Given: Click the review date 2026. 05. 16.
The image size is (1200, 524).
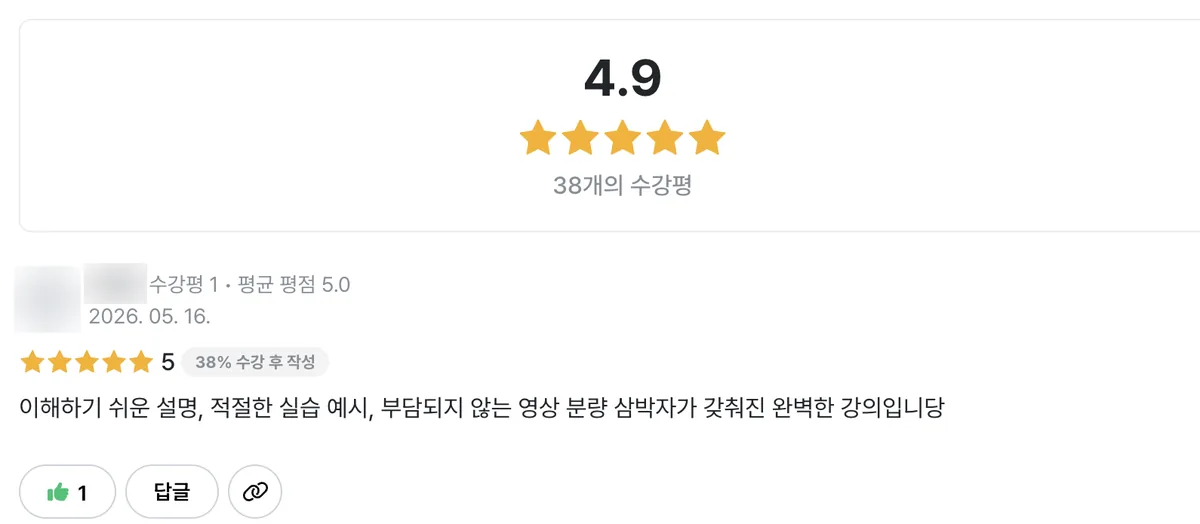Looking at the screenshot, I should (149, 316).
